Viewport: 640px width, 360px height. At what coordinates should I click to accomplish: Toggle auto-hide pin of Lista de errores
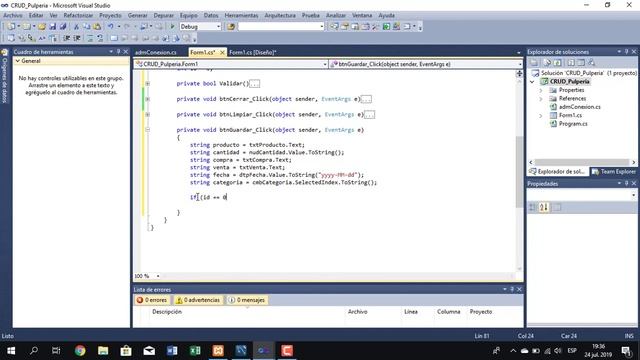(x=512, y=289)
